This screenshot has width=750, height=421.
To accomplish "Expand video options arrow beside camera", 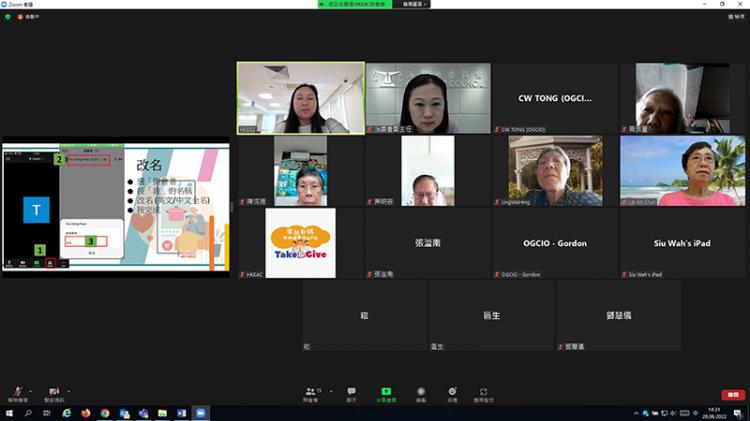I will pos(68,391).
